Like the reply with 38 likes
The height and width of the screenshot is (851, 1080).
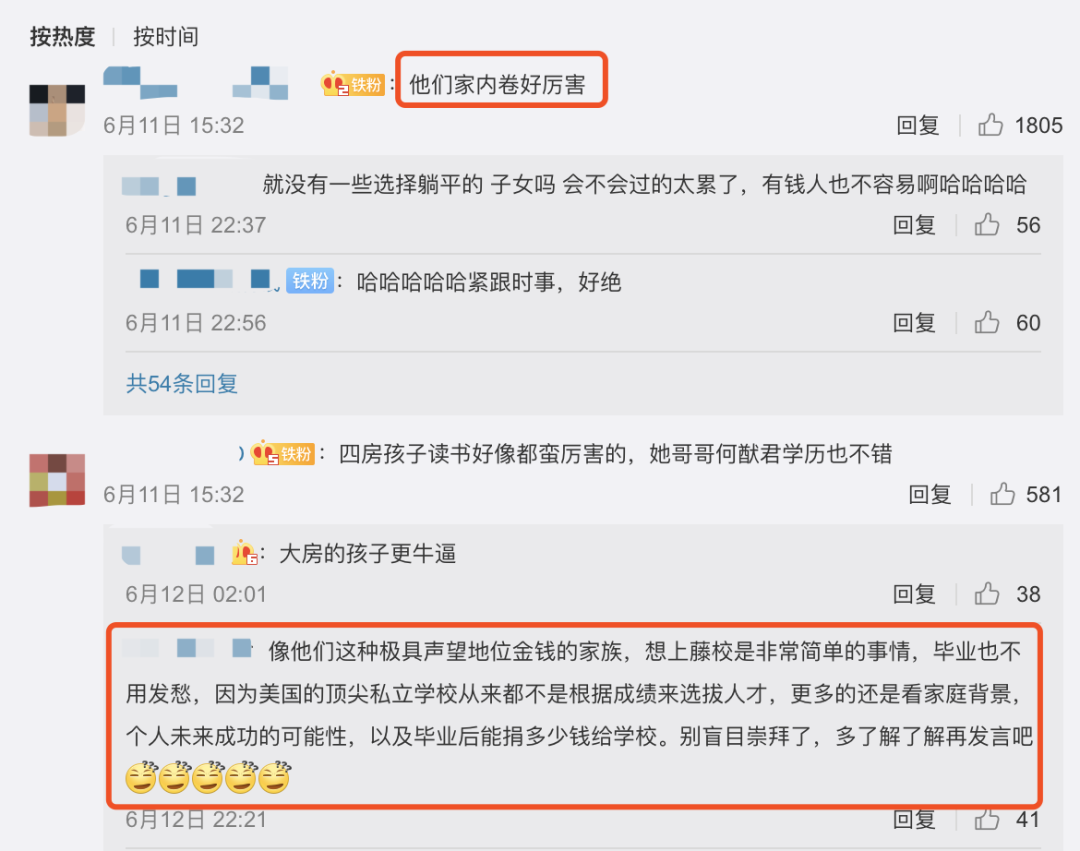click(x=987, y=593)
